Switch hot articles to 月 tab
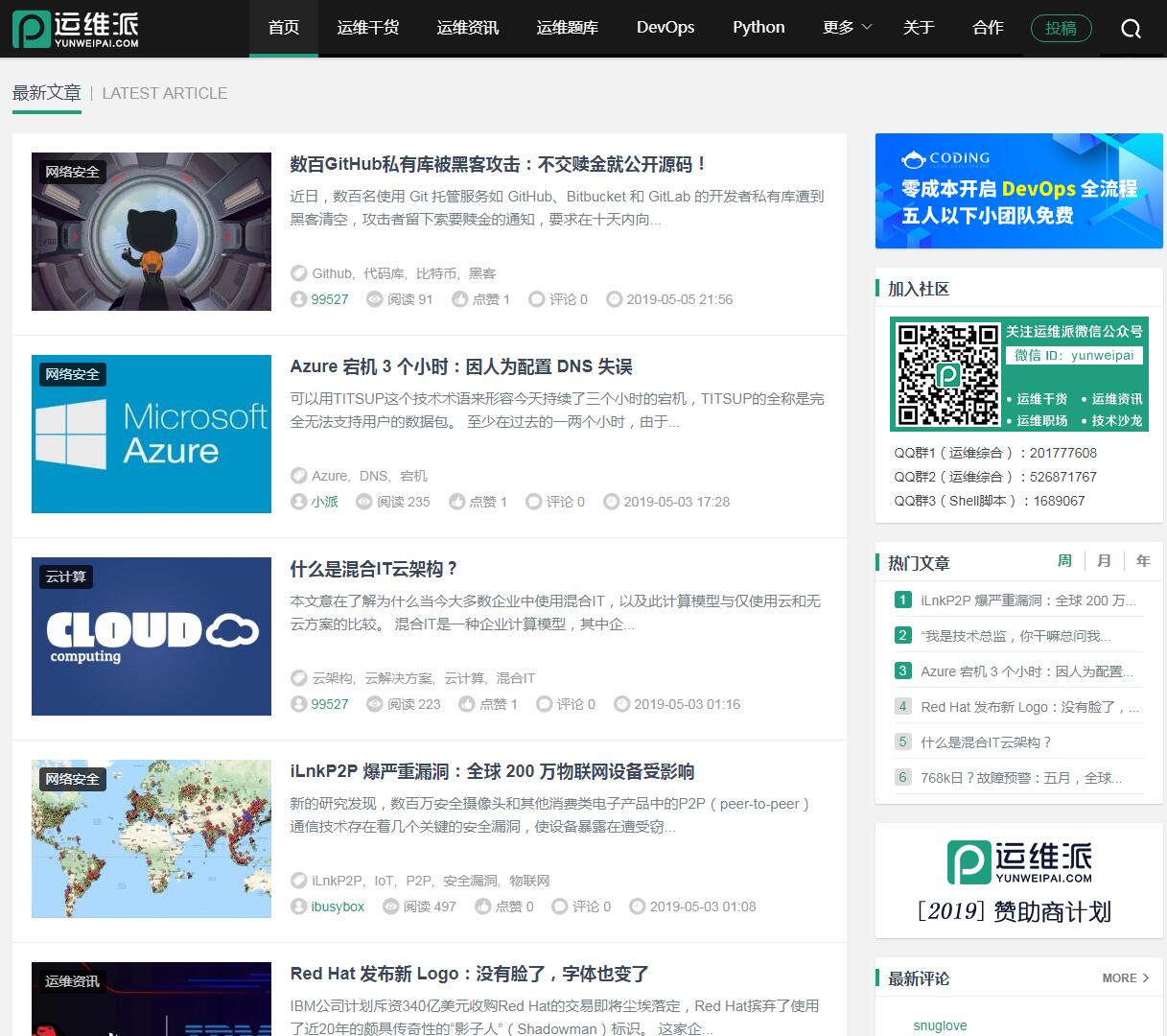Viewport: 1167px width, 1036px height. point(1104,561)
